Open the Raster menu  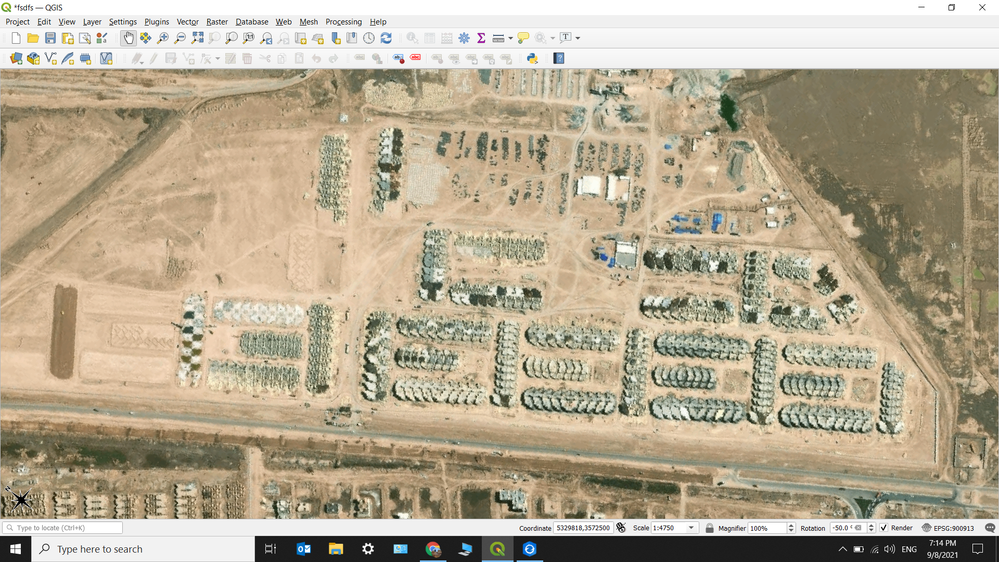(x=217, y=22)
